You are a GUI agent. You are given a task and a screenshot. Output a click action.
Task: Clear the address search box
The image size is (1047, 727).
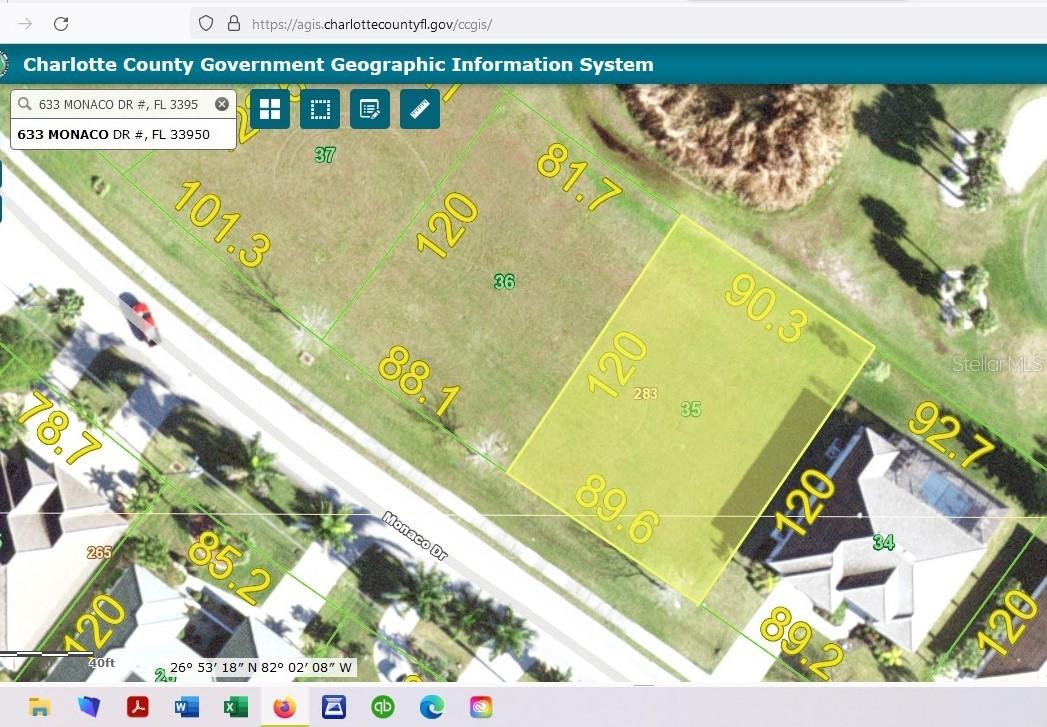pos(222,104)
